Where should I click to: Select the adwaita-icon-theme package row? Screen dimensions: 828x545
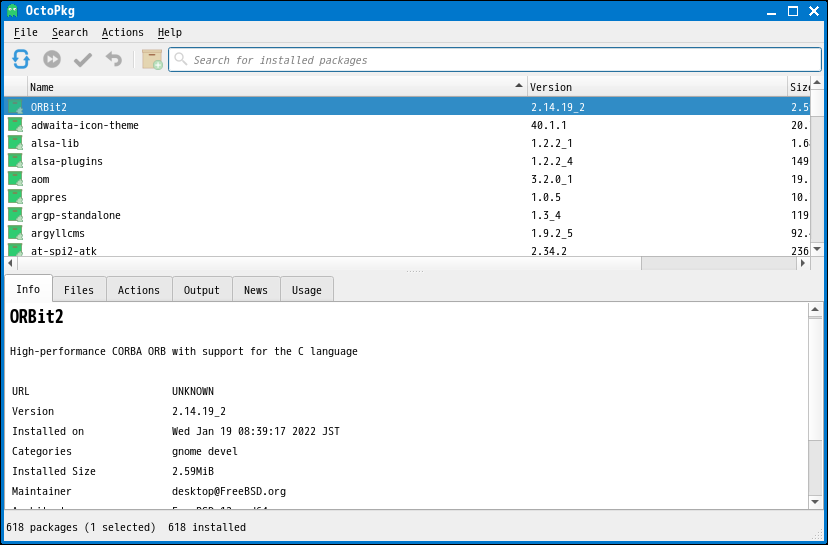click(407, 125)
